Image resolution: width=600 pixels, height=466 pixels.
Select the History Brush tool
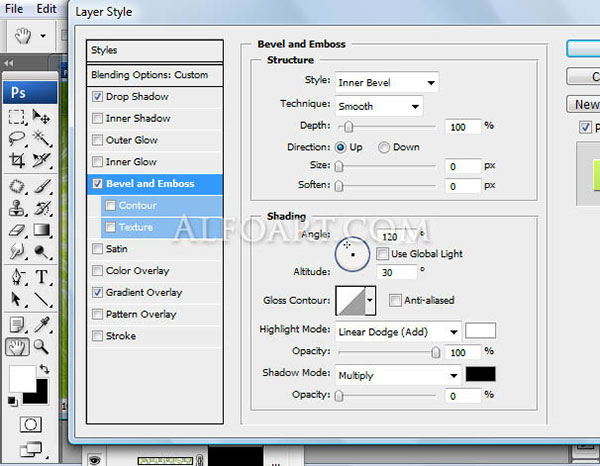coord(41,209)
